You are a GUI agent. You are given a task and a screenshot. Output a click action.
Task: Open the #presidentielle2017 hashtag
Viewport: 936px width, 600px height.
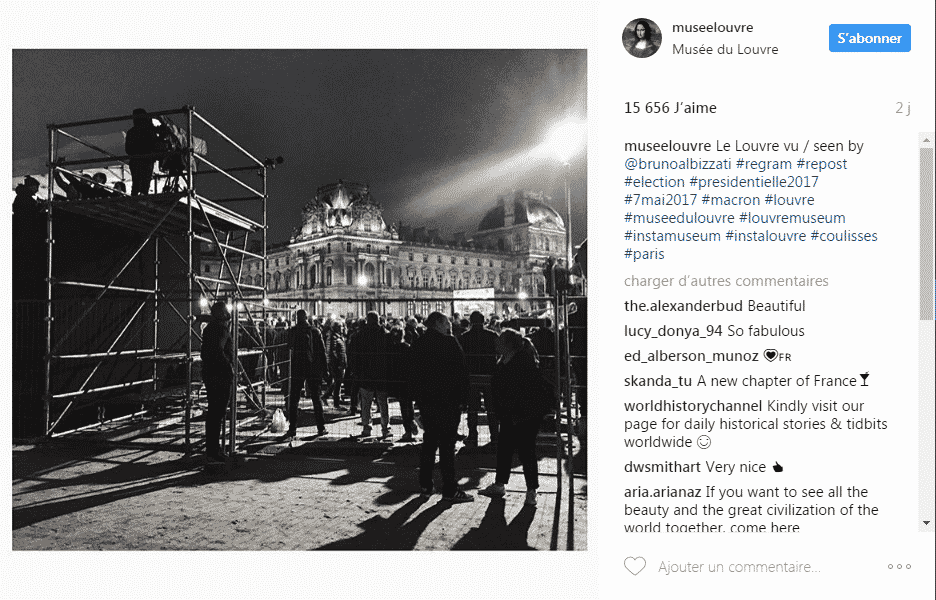coord(753,181)
